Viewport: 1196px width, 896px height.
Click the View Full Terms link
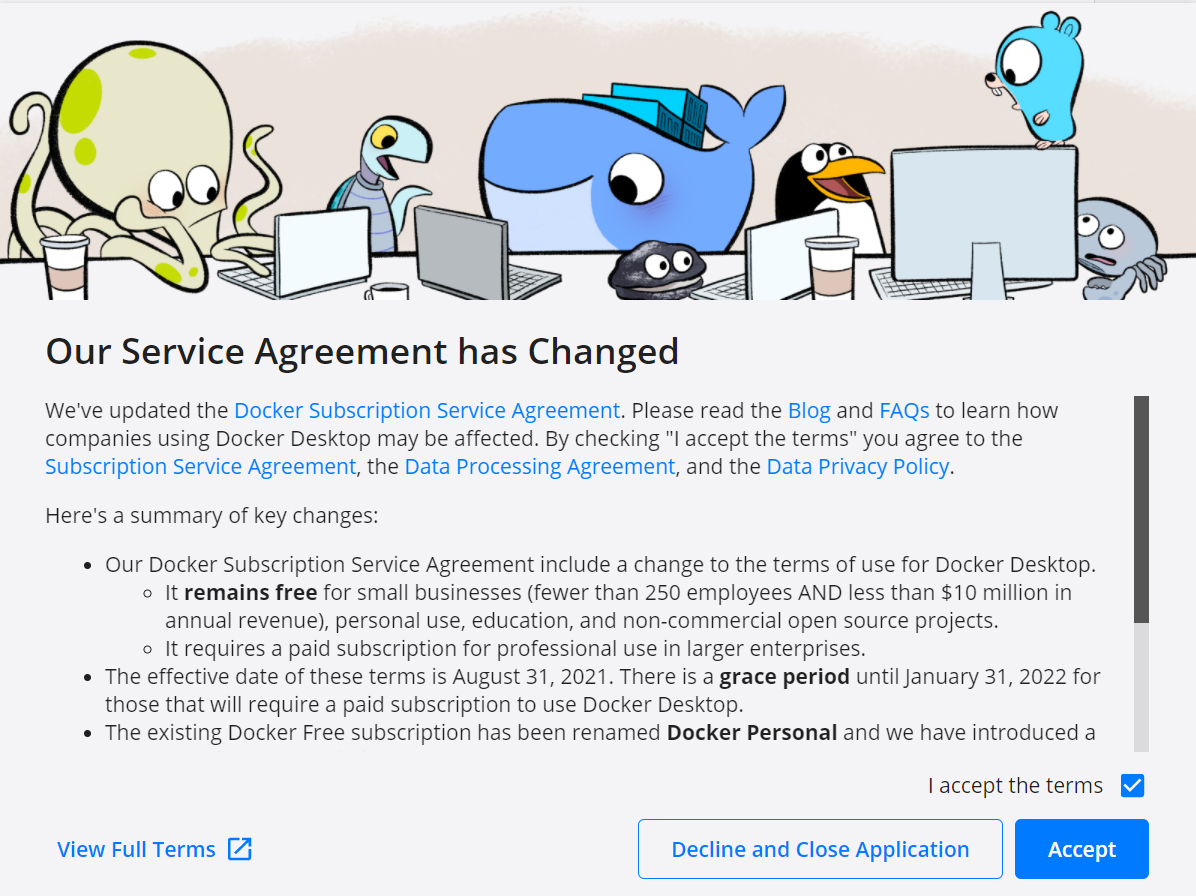tap(137, 849)
